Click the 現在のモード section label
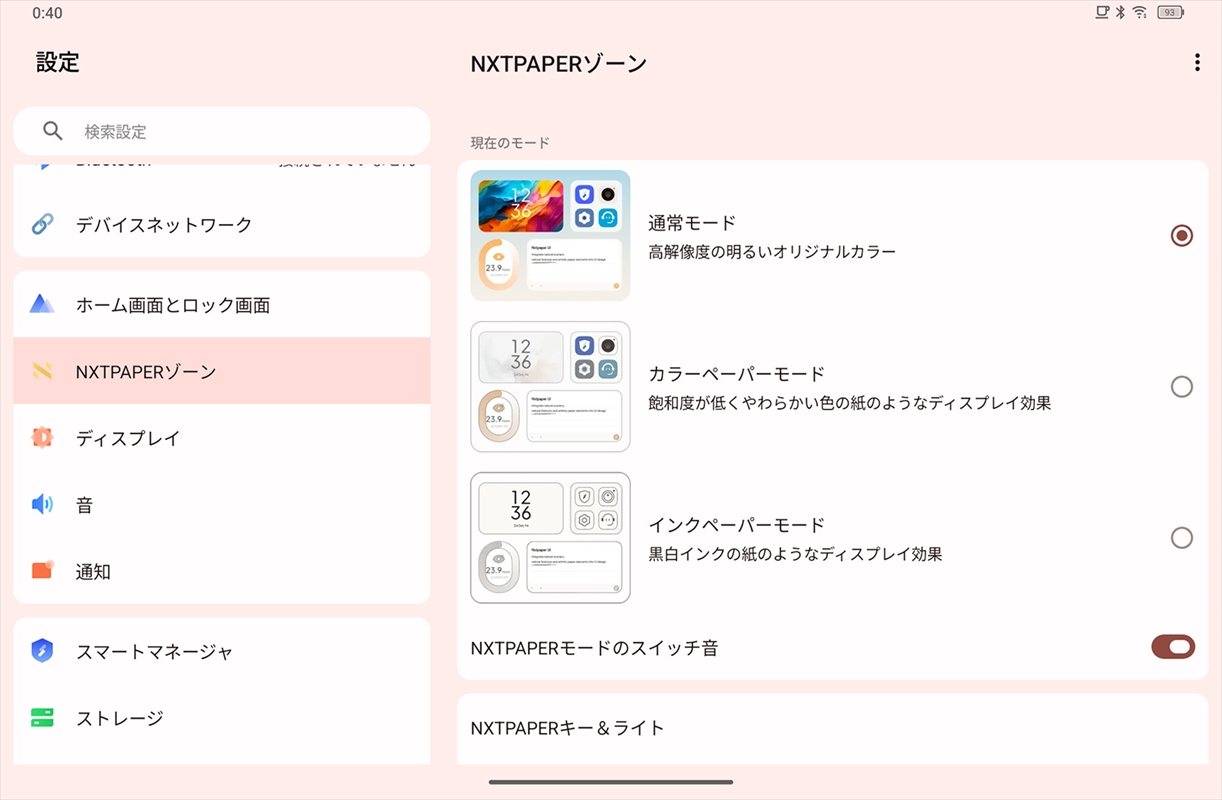1222x800 pixels. [510, 143]
